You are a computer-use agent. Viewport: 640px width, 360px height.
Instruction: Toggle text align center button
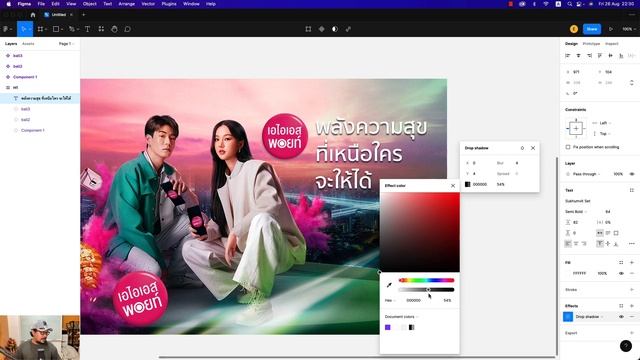coord(576,244)
